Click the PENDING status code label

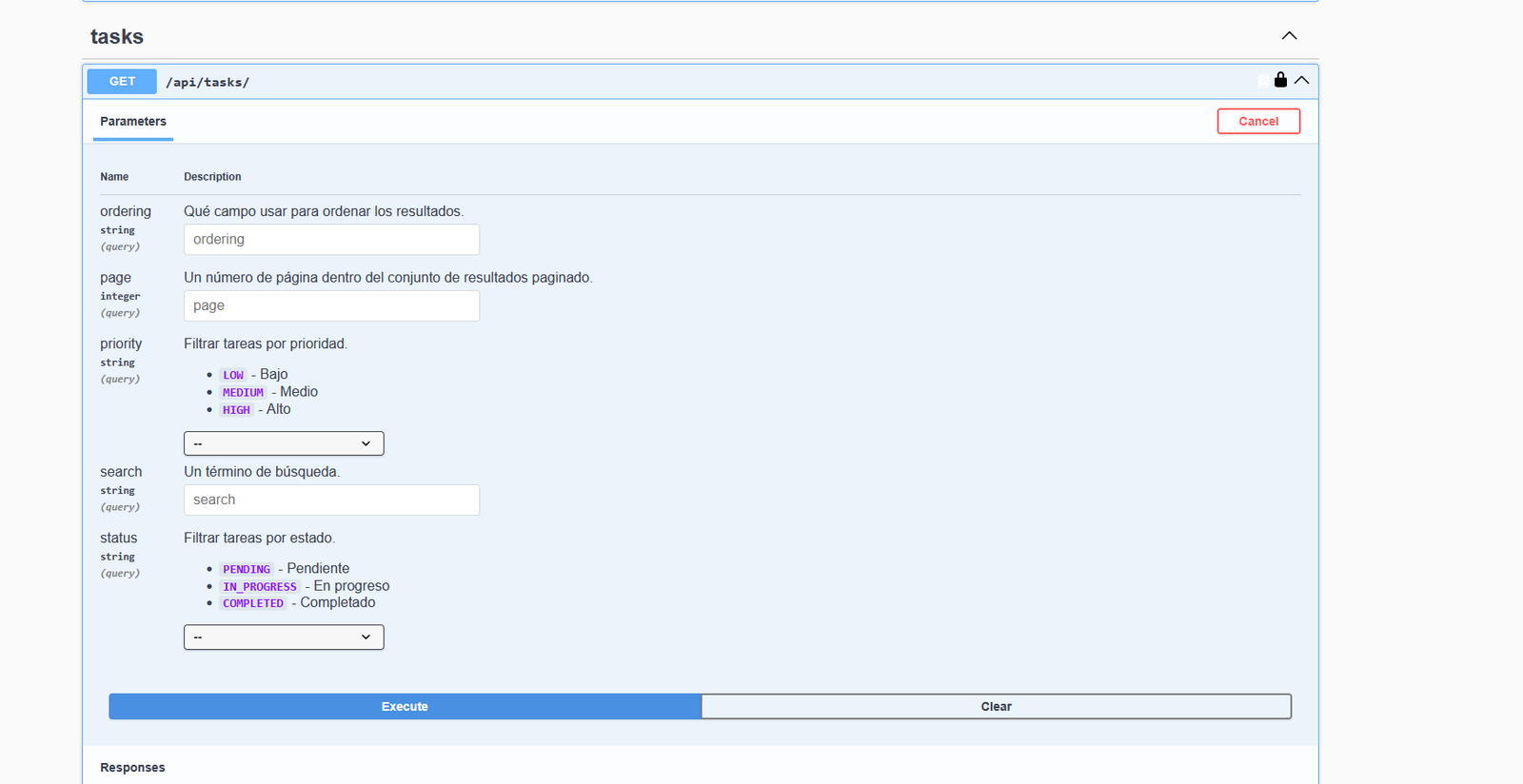(x=247, y=569)
